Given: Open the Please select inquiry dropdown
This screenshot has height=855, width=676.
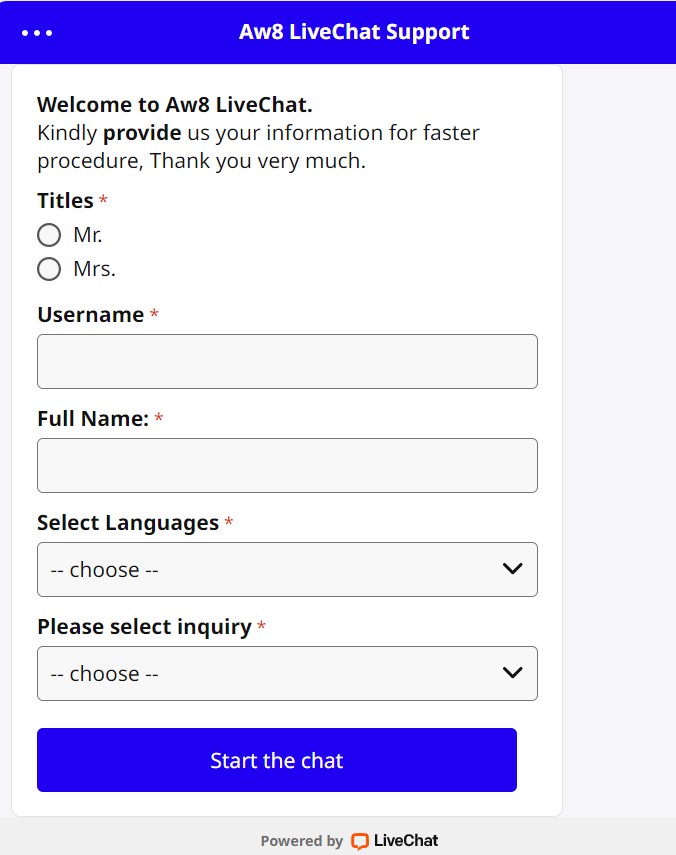Looking at the screenshot, I should point(287,673).
